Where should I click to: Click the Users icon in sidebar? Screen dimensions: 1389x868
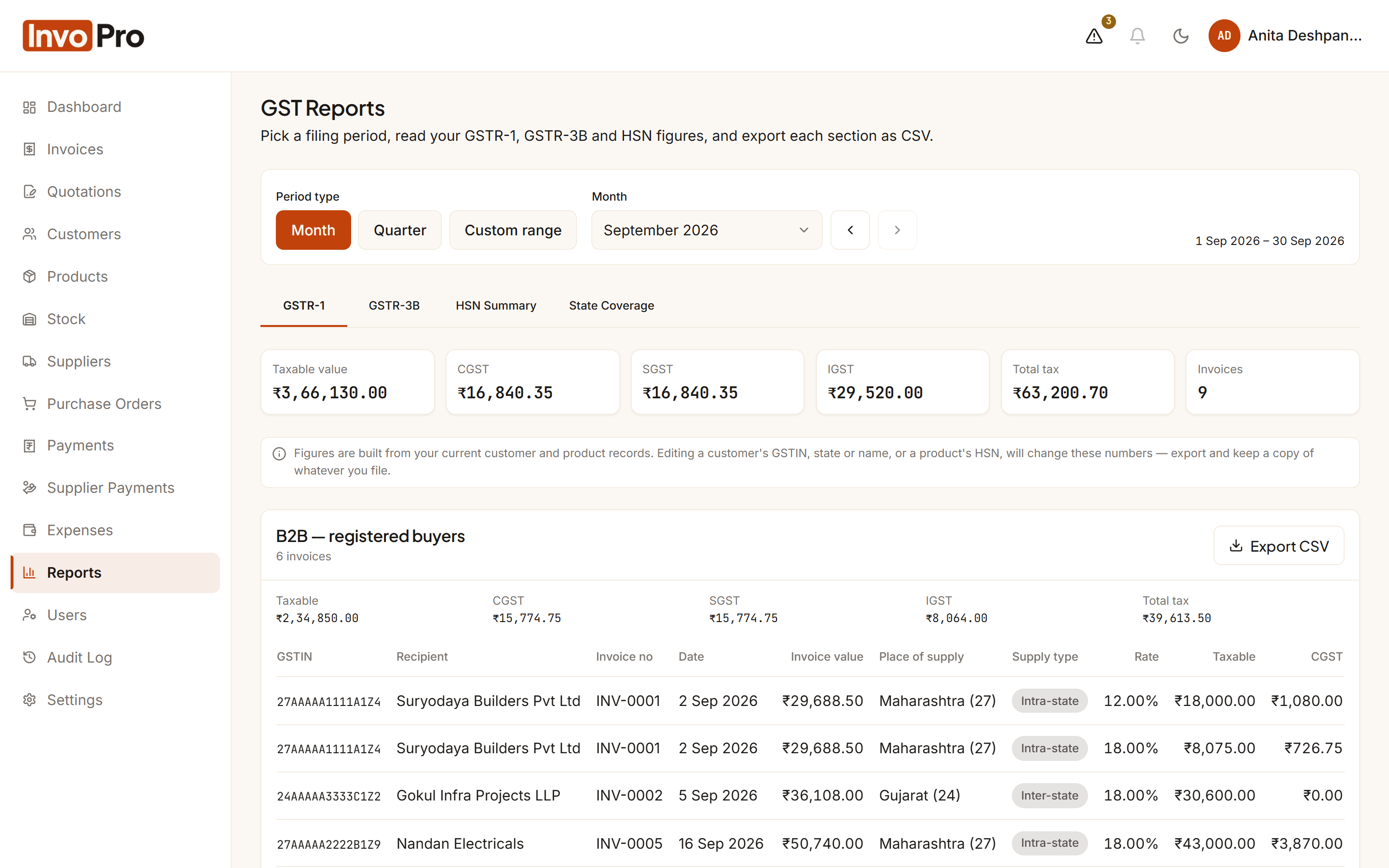[29, 615]
